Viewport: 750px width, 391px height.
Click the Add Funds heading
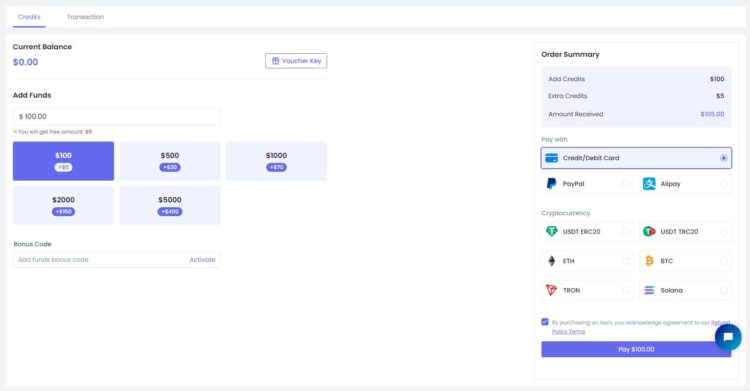[32, 95]
